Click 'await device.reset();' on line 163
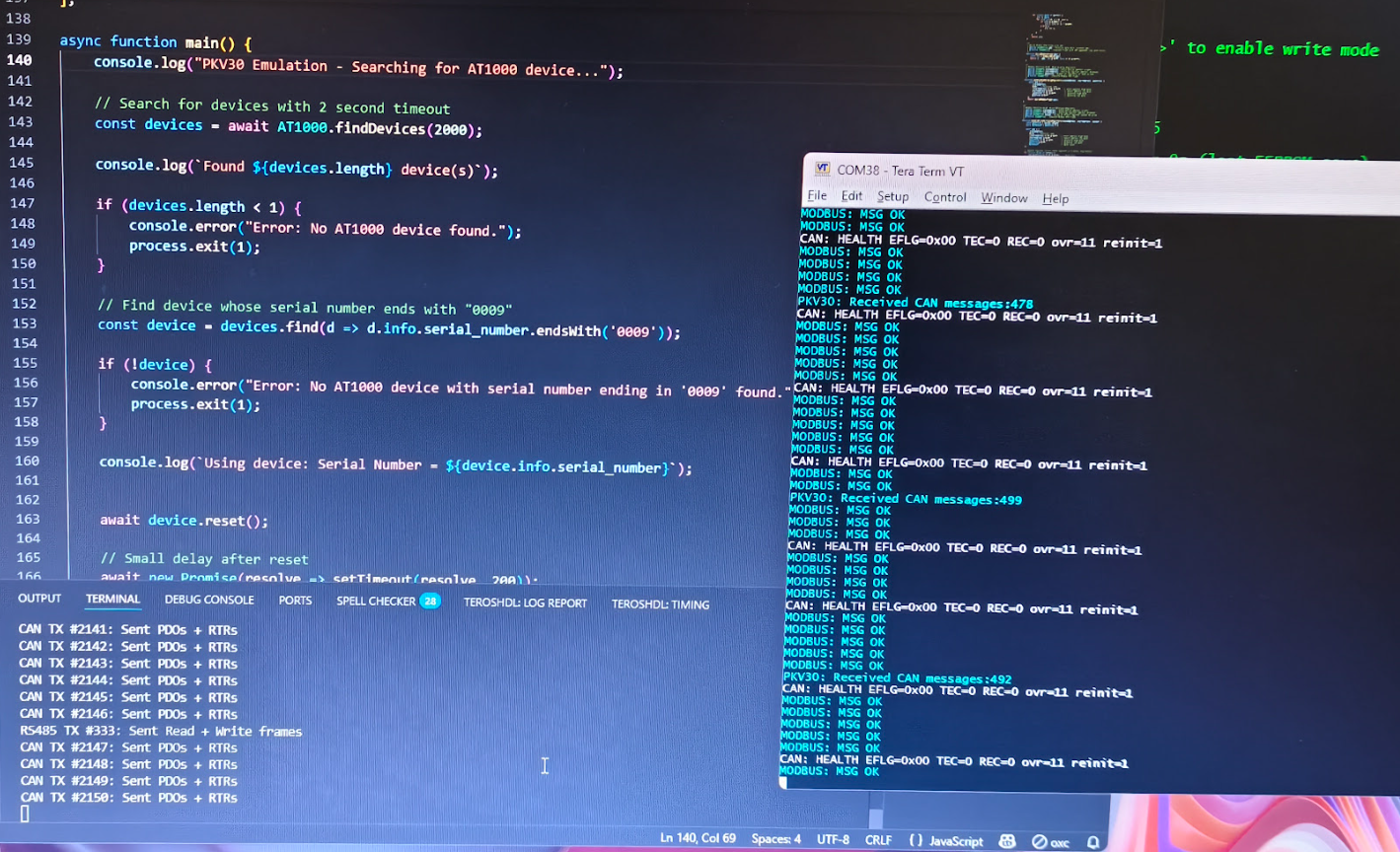Viewport: 1400px width, 852px height. (x=184, y=520)
